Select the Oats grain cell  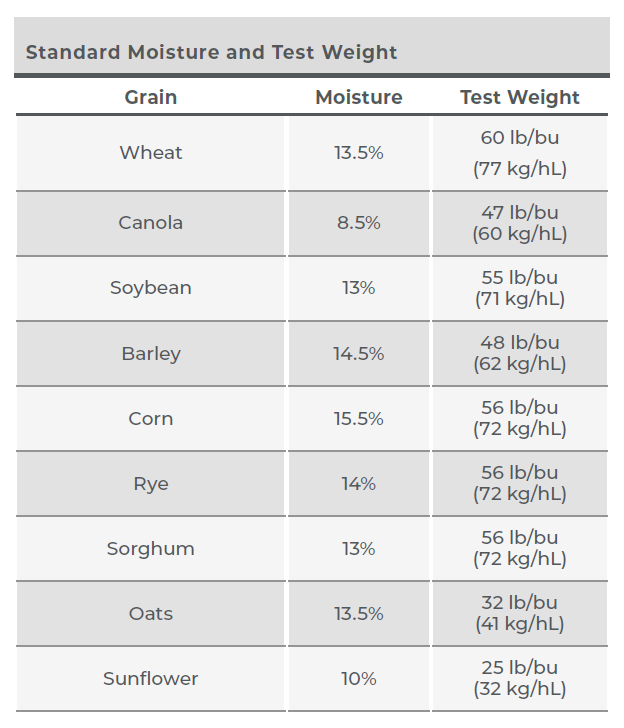(x=151, y=613)
